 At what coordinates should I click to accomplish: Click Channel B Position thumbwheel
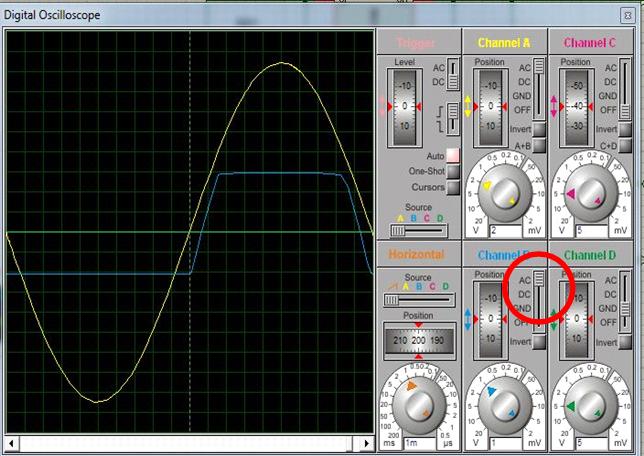[x=490, y=319]
